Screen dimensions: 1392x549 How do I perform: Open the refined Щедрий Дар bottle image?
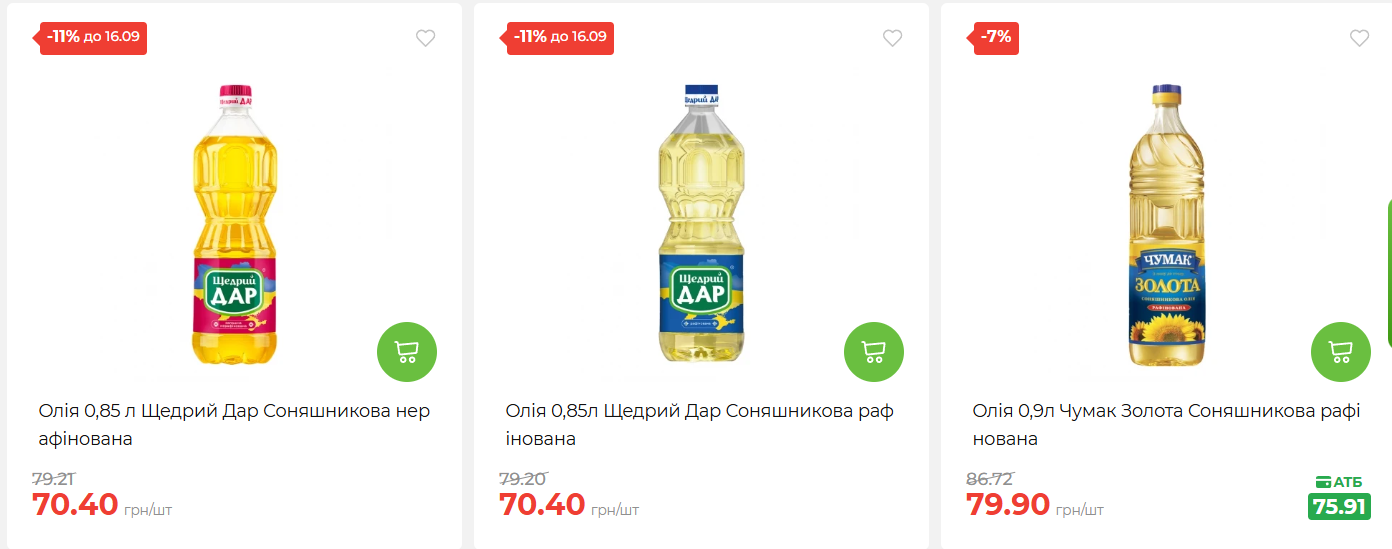701,225
